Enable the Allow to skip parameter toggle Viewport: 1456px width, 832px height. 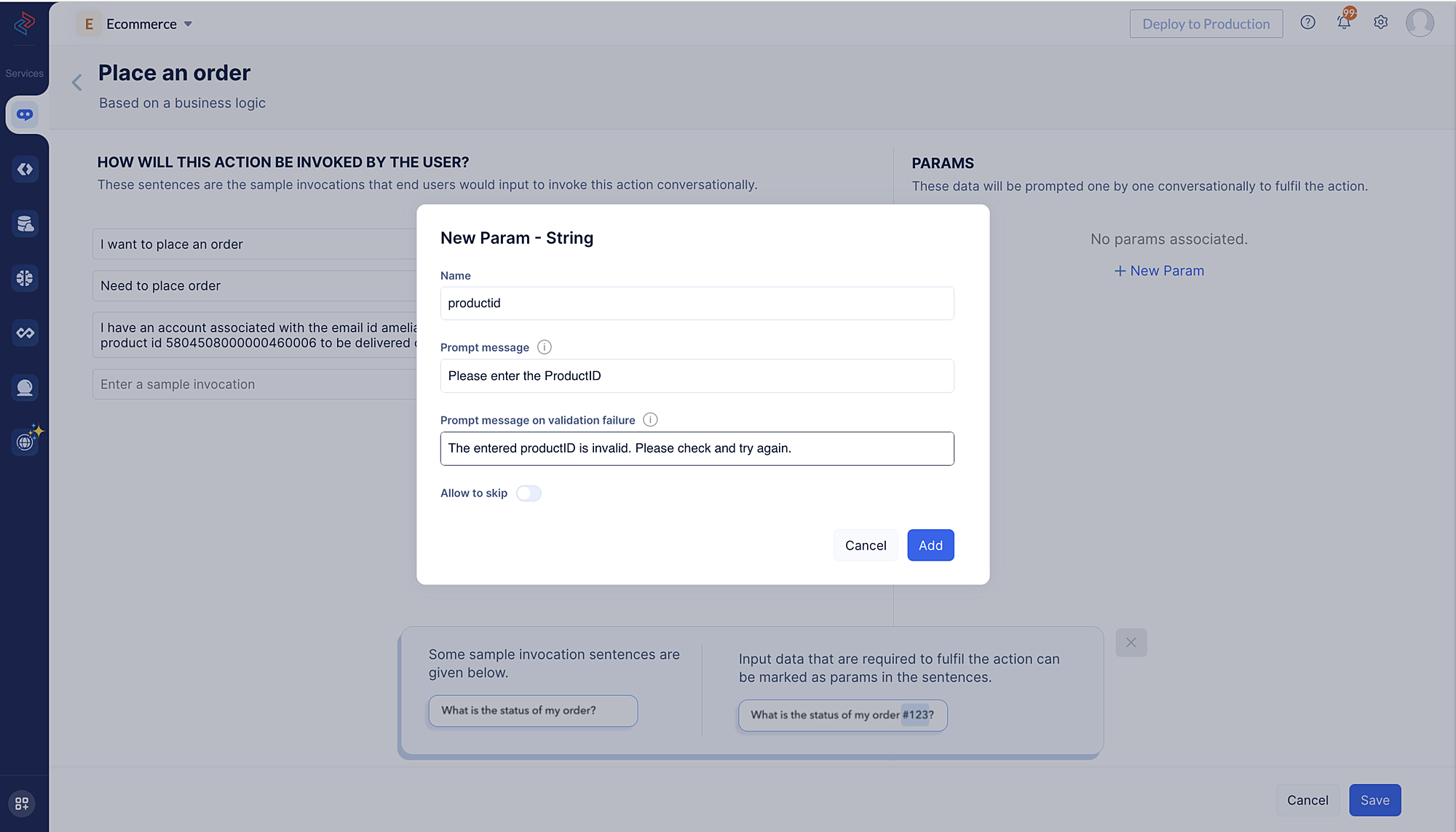[528, 492]
